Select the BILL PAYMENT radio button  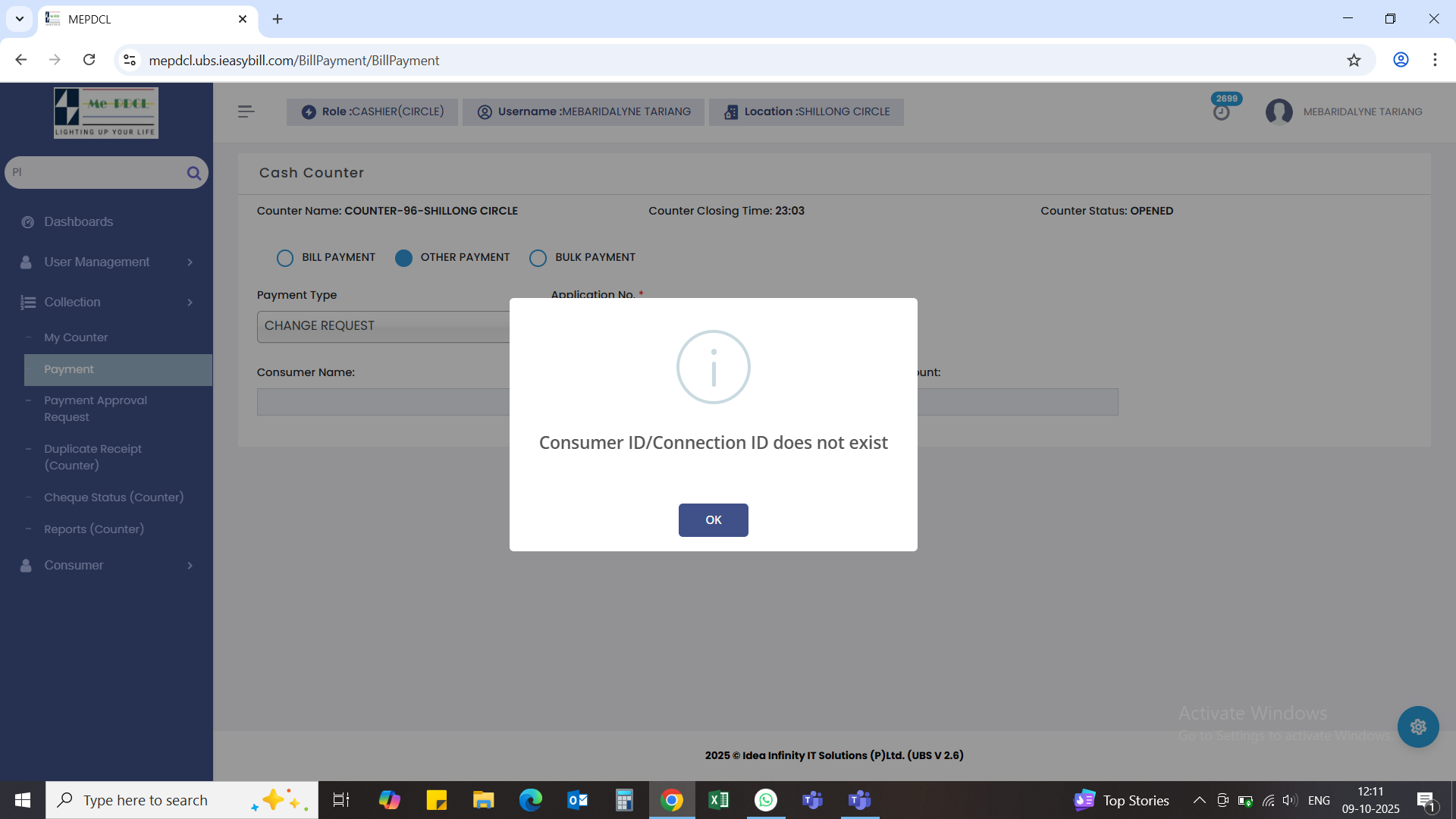point(285,258)
